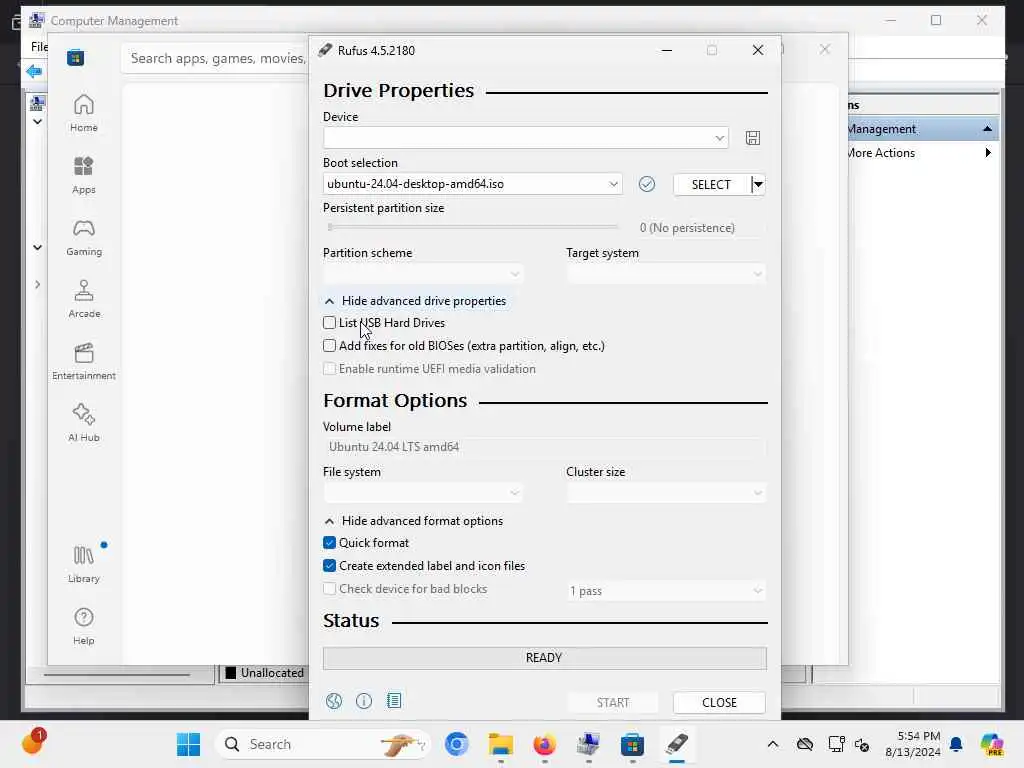Open Windows Start button on taskbar
Image resolution: width=1024 pixels, height=768 pixels.
tap(189, 744)
